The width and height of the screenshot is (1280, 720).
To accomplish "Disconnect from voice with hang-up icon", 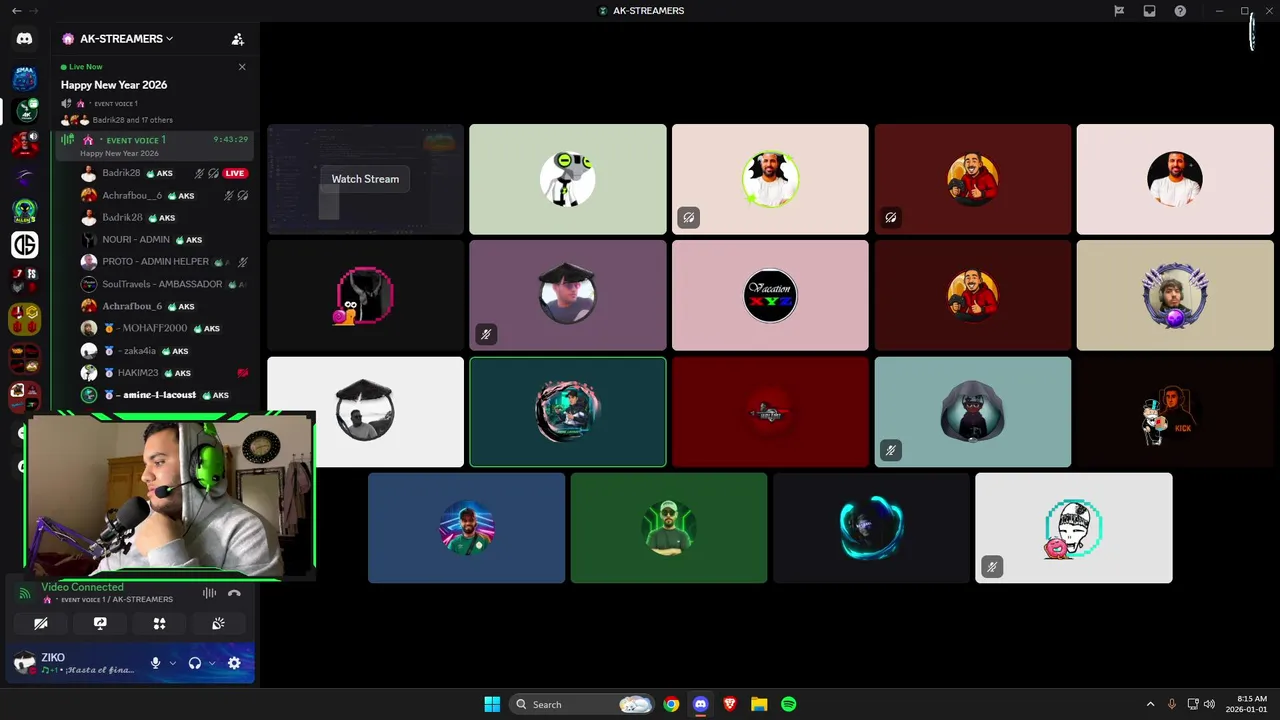I will 234,593.
